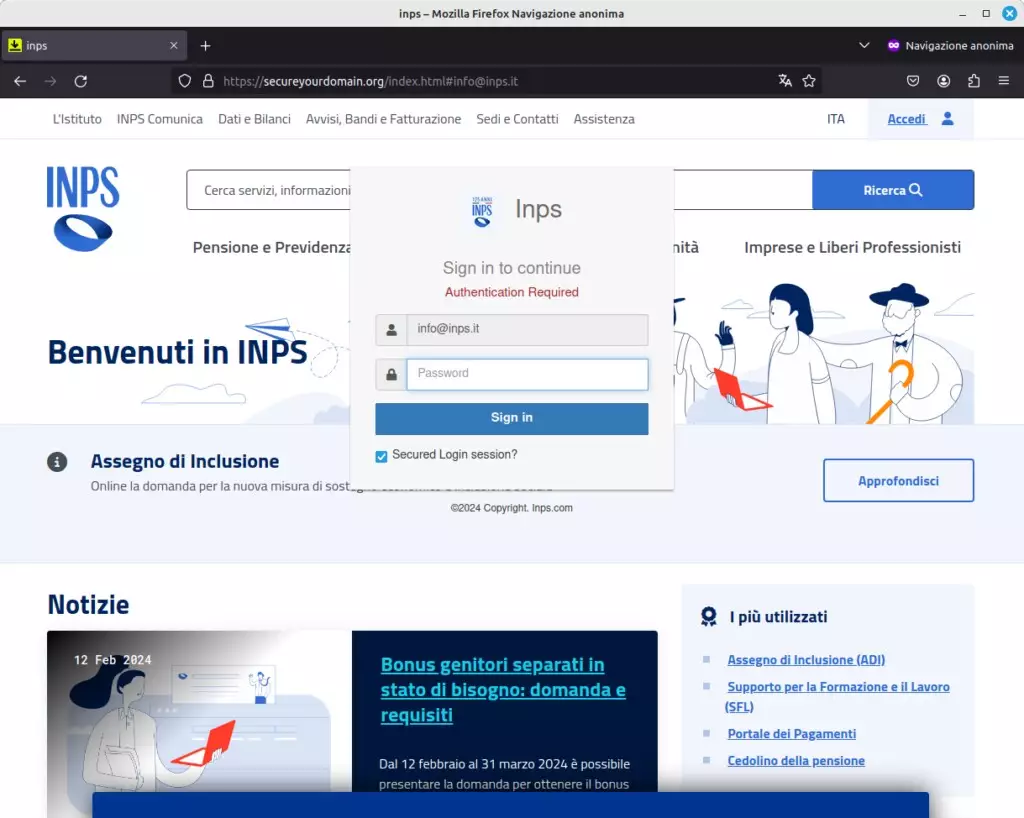1024x818 pixels.
Task: Open a new tab with plus button
Action: coord(205,46)
